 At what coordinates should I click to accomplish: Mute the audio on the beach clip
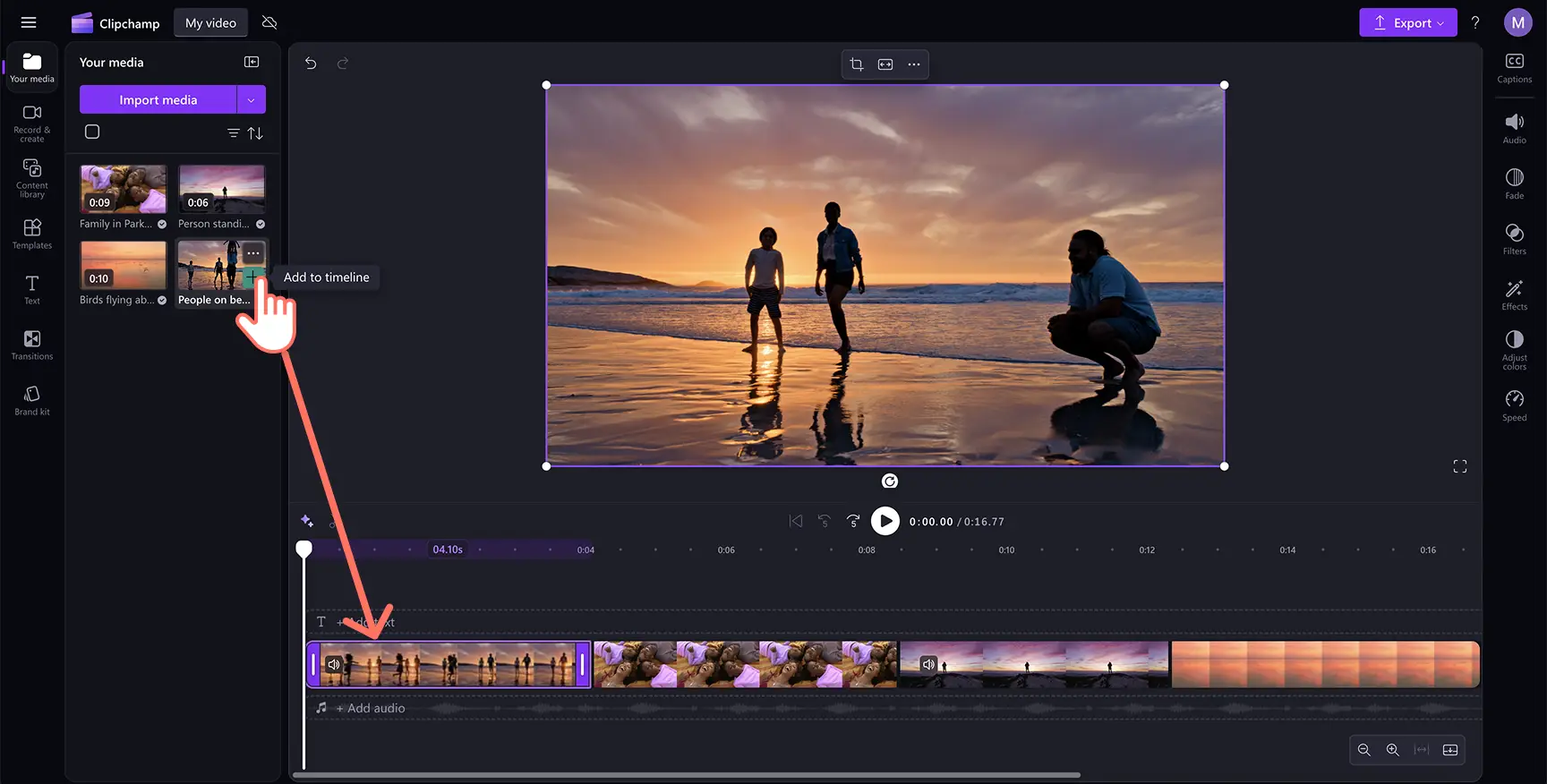pos(334,664)
